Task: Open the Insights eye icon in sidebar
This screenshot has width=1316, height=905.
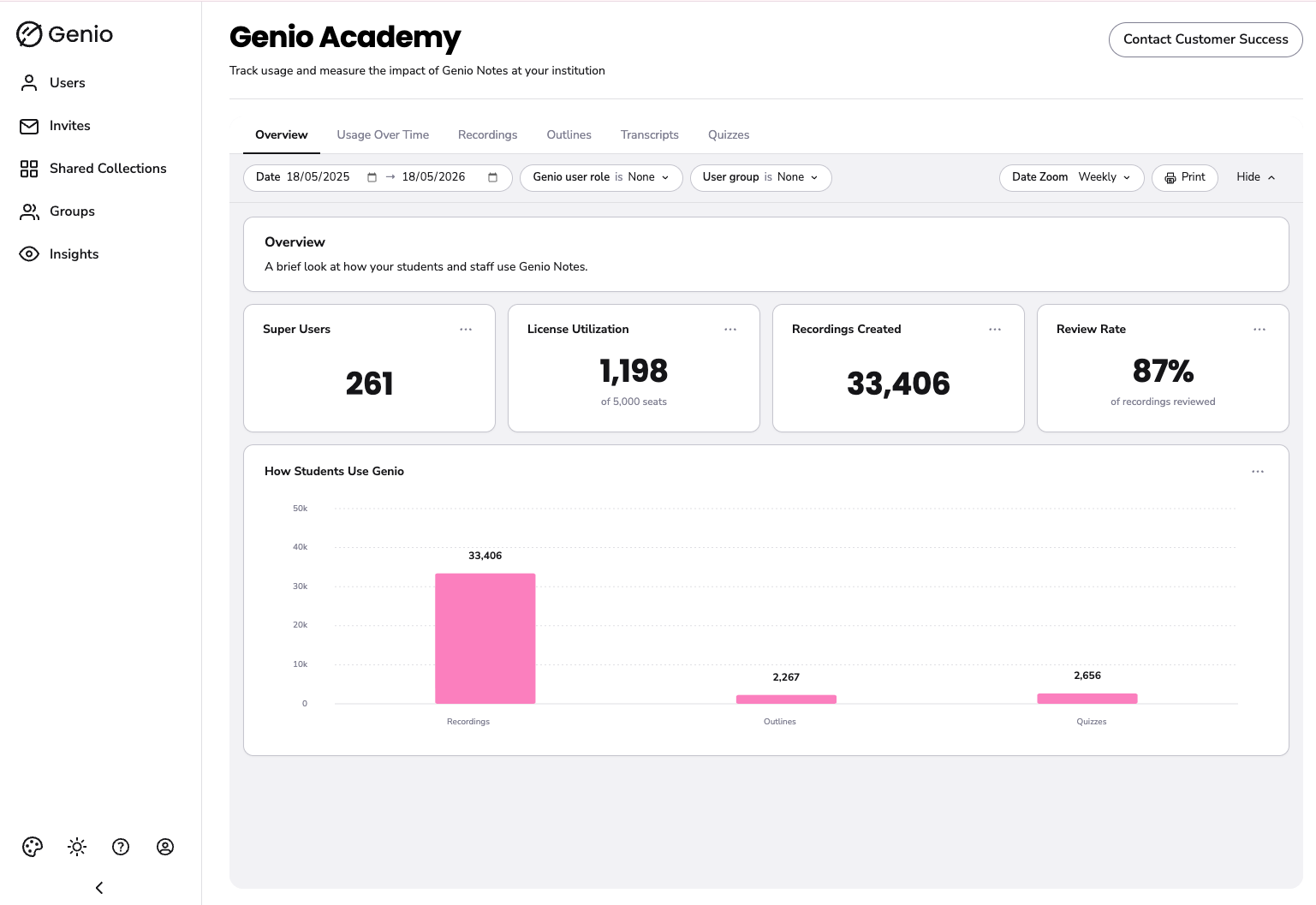Action: pos(29,254)
